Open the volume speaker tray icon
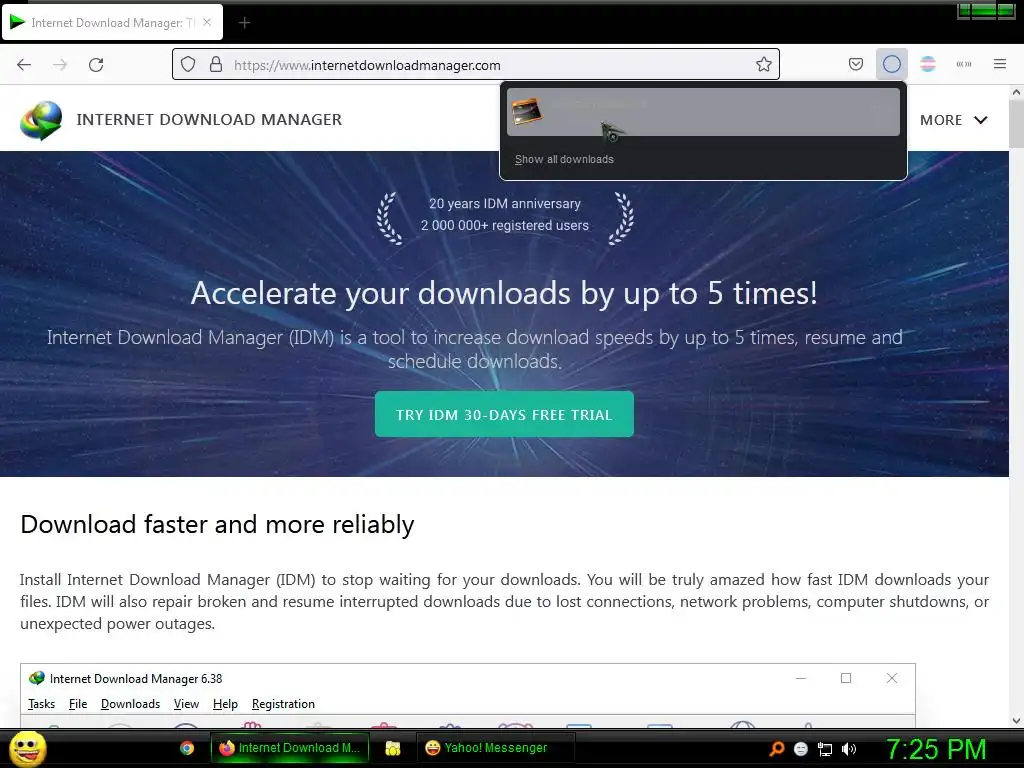This screenshot has height=768, width=1024. (849, 749)
